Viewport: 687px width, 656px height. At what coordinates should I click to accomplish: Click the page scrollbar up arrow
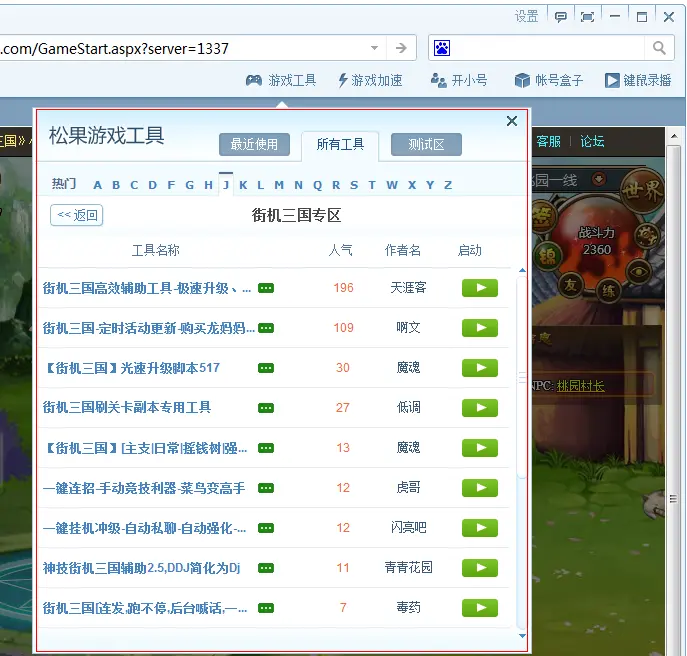674,136
